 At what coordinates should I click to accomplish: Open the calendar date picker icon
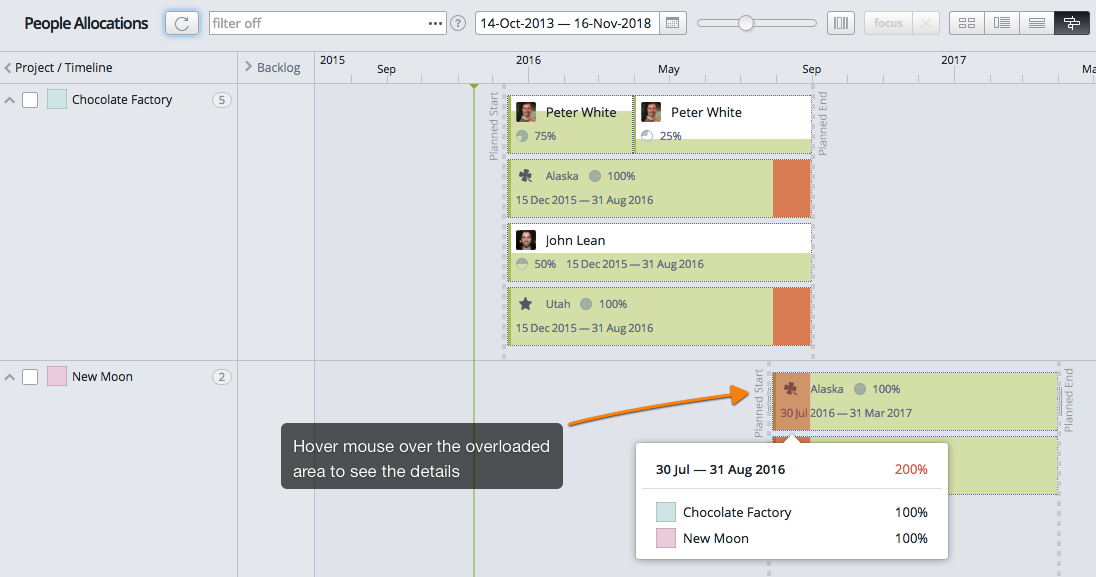click(671, 22)
